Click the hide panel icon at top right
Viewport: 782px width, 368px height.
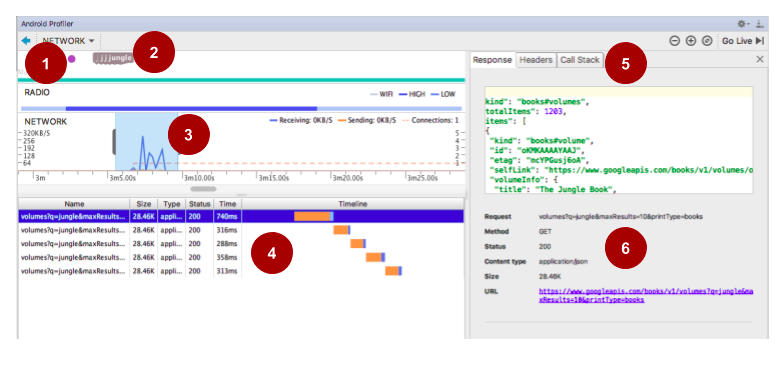click(760, 23)
